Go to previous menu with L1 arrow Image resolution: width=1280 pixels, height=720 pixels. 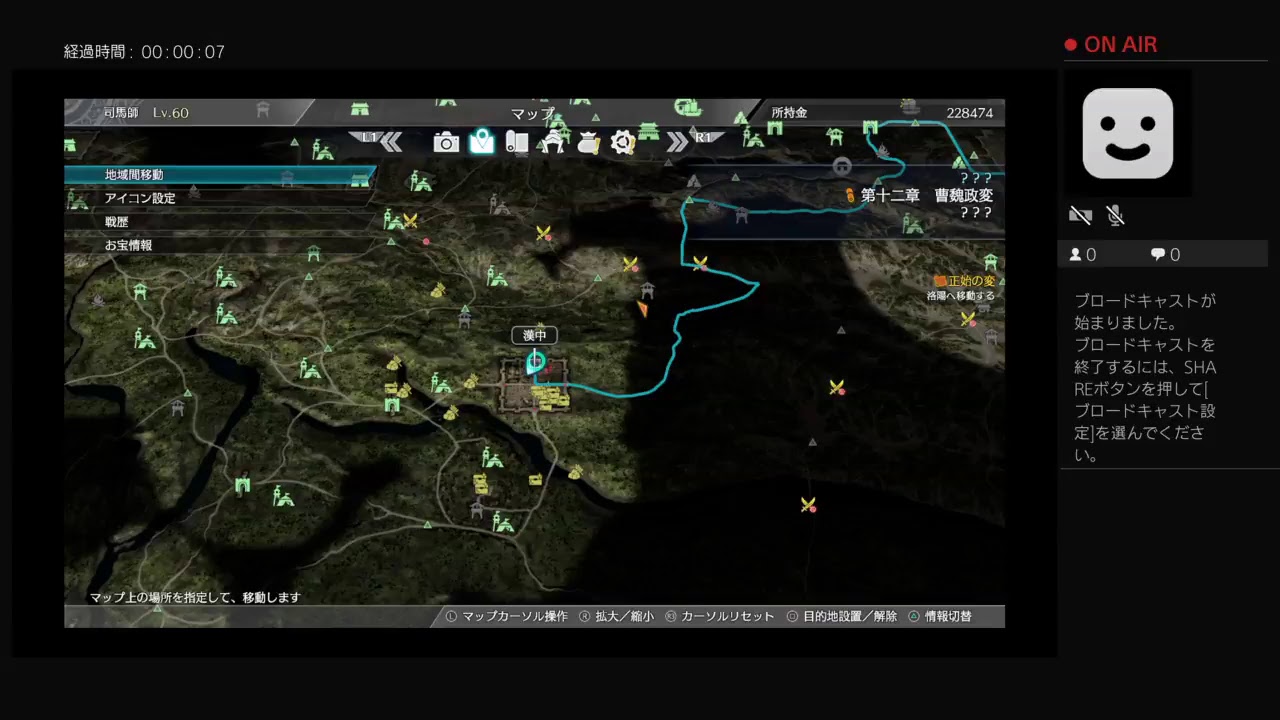click(380, 141)
